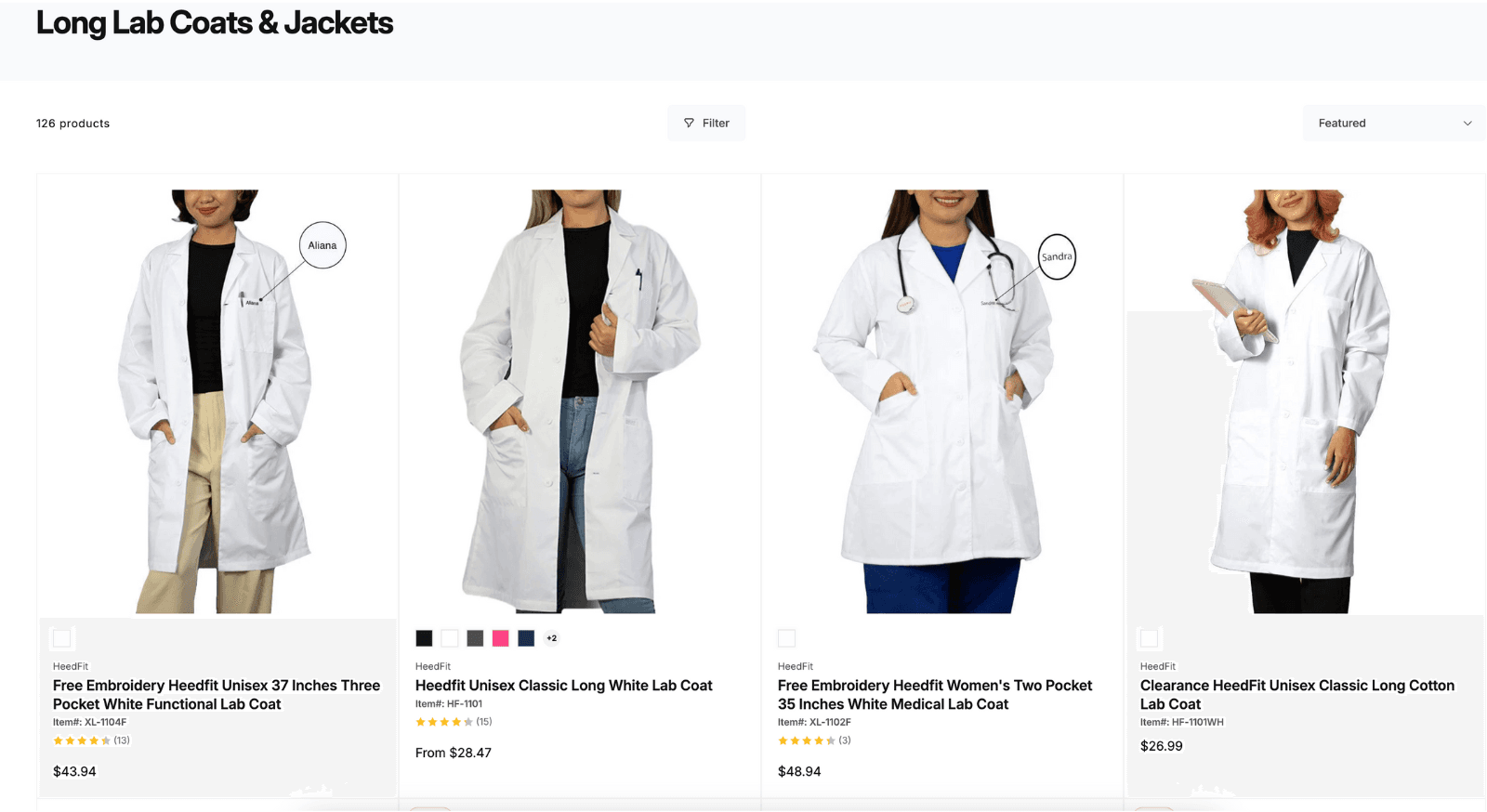Click the Aliana embroidered coat product image
The image size is (1487, 812).
tap(217, 399)
